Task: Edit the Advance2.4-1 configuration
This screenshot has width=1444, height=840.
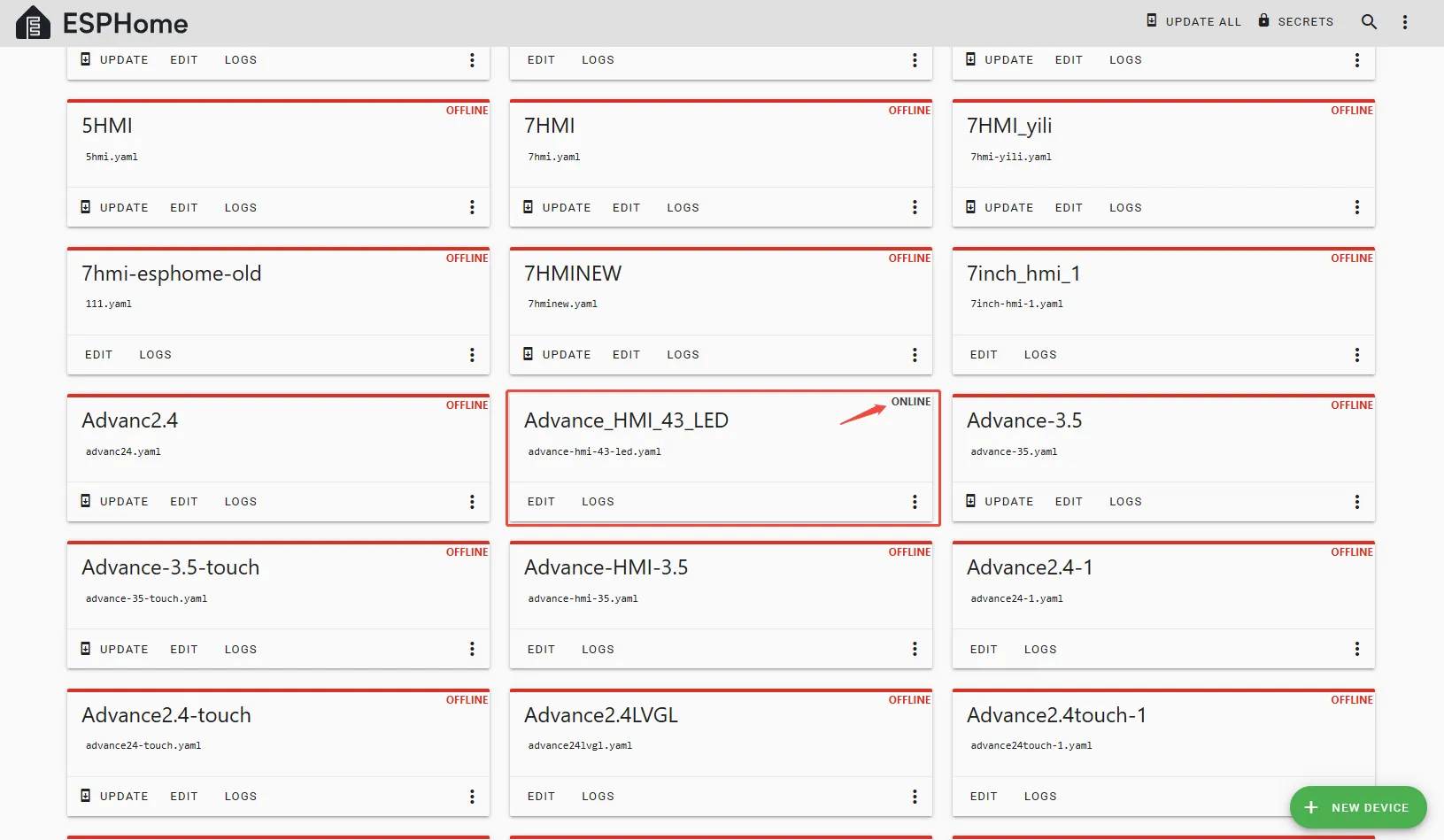Action: [x=984, y=649]
